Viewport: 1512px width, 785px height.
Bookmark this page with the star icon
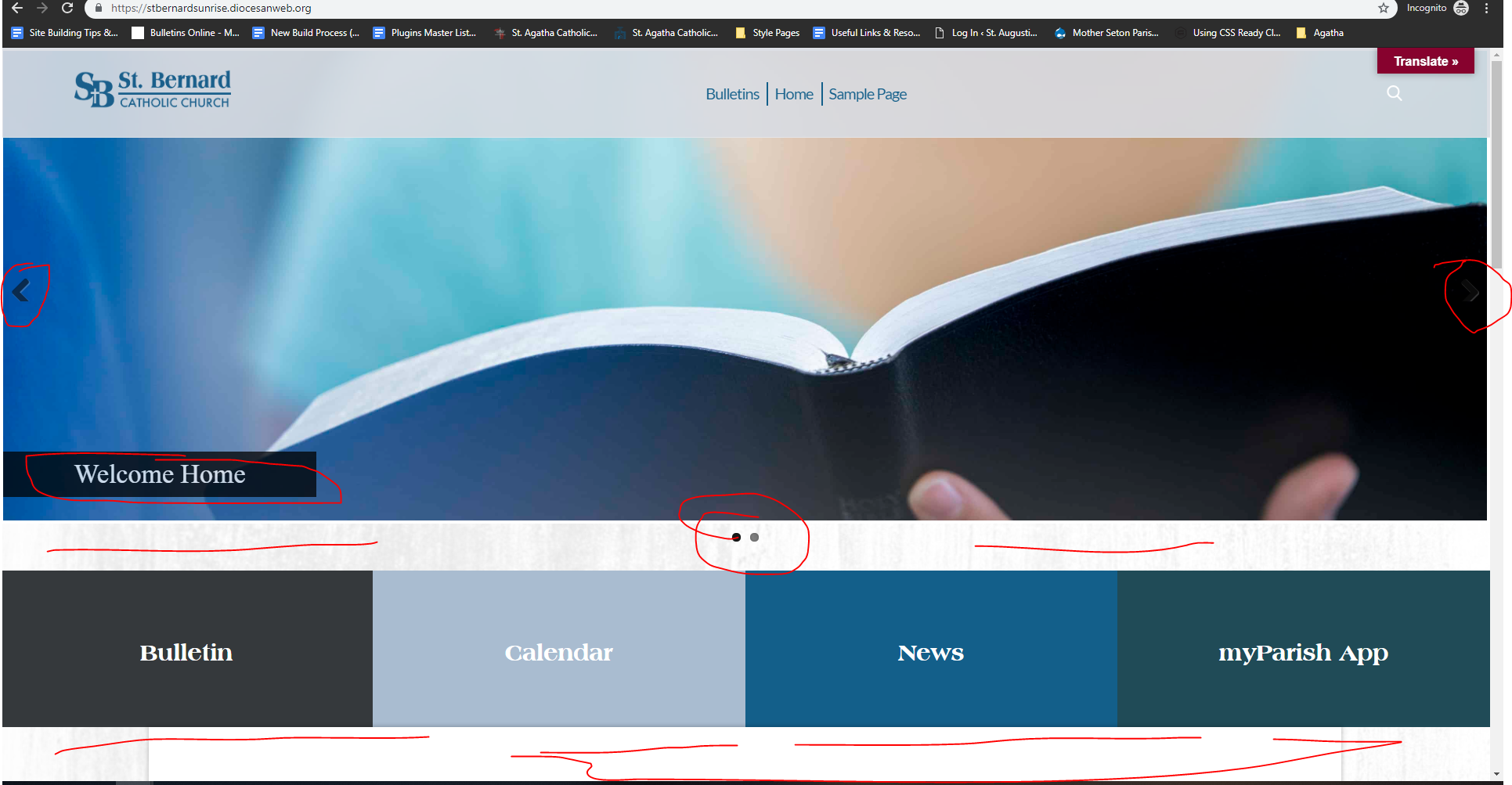point(1384,8)
